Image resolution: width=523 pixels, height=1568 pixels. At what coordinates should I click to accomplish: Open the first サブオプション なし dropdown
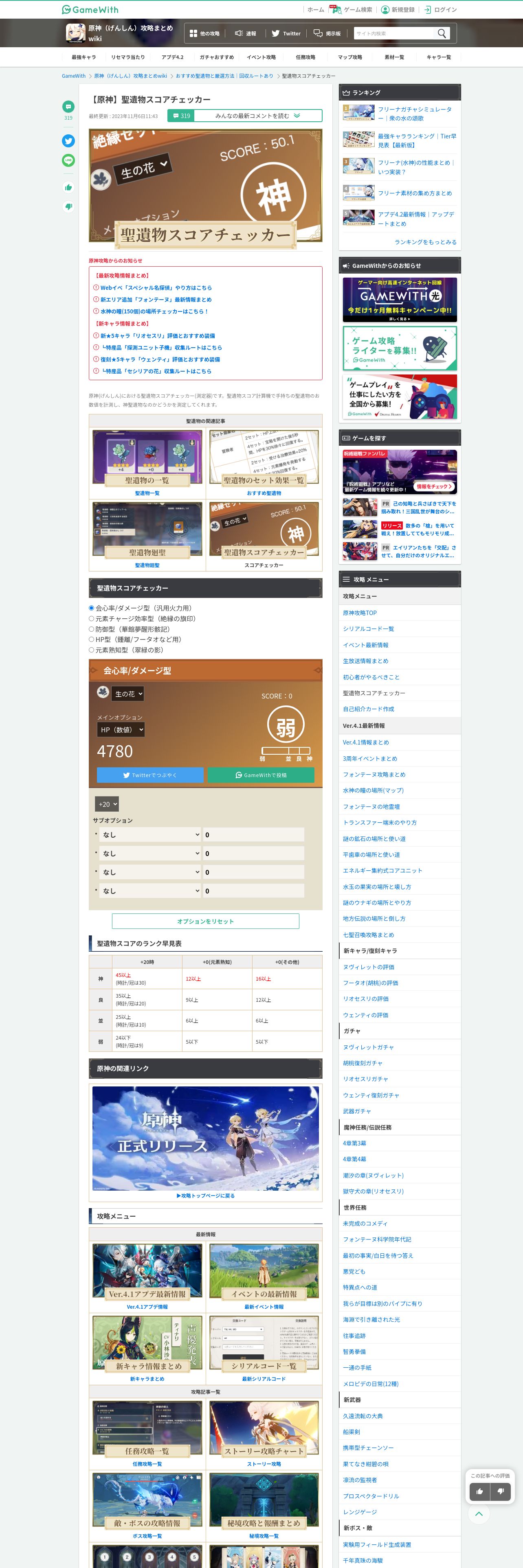coord(150,834)
